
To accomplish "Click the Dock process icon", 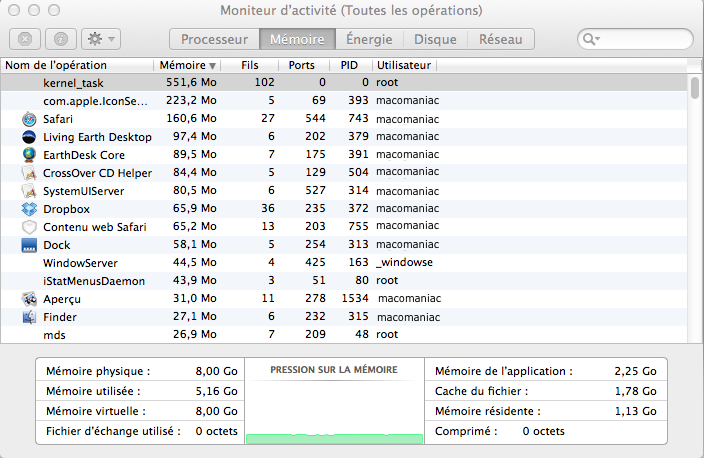I will 29,245.
